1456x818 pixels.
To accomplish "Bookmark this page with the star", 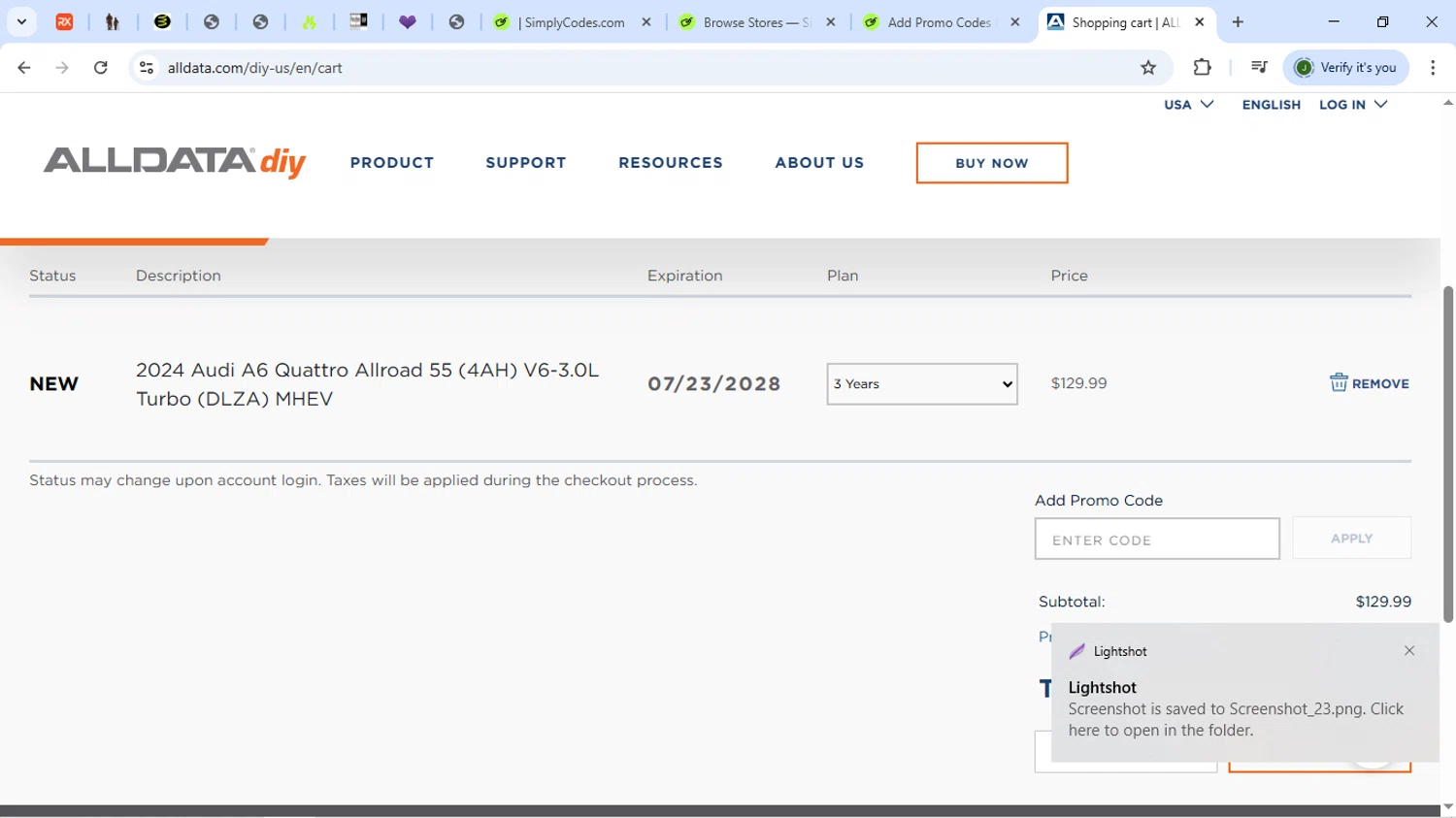I will (1148, 67).
